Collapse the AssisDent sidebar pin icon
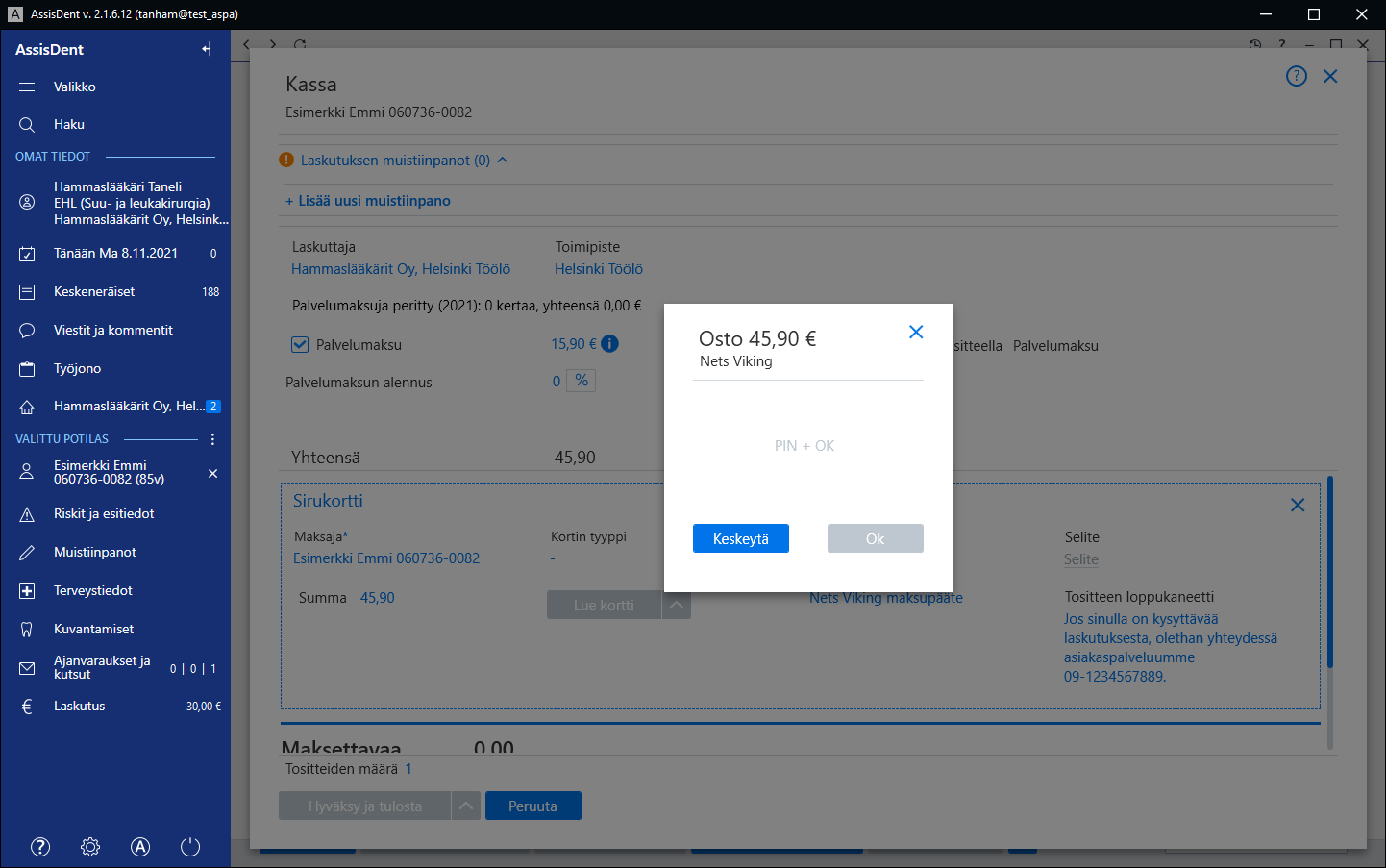 coord(207,49)
